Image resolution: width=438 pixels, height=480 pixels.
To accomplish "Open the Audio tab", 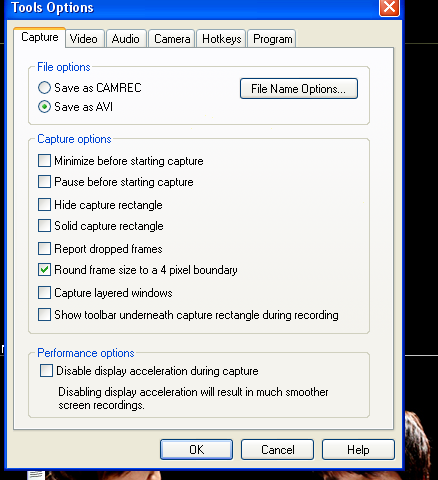I will click(x=126, y=39).
